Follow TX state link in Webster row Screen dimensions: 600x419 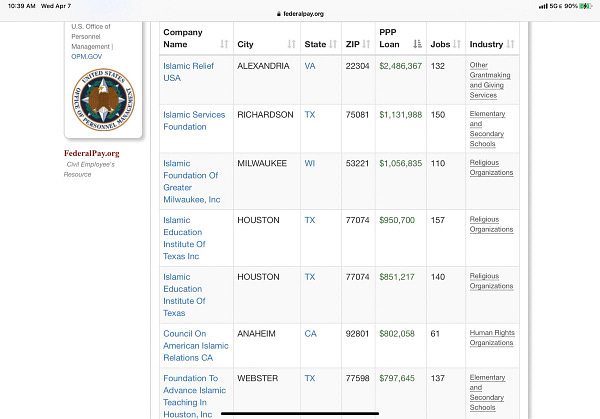click(x=310, y=378)
